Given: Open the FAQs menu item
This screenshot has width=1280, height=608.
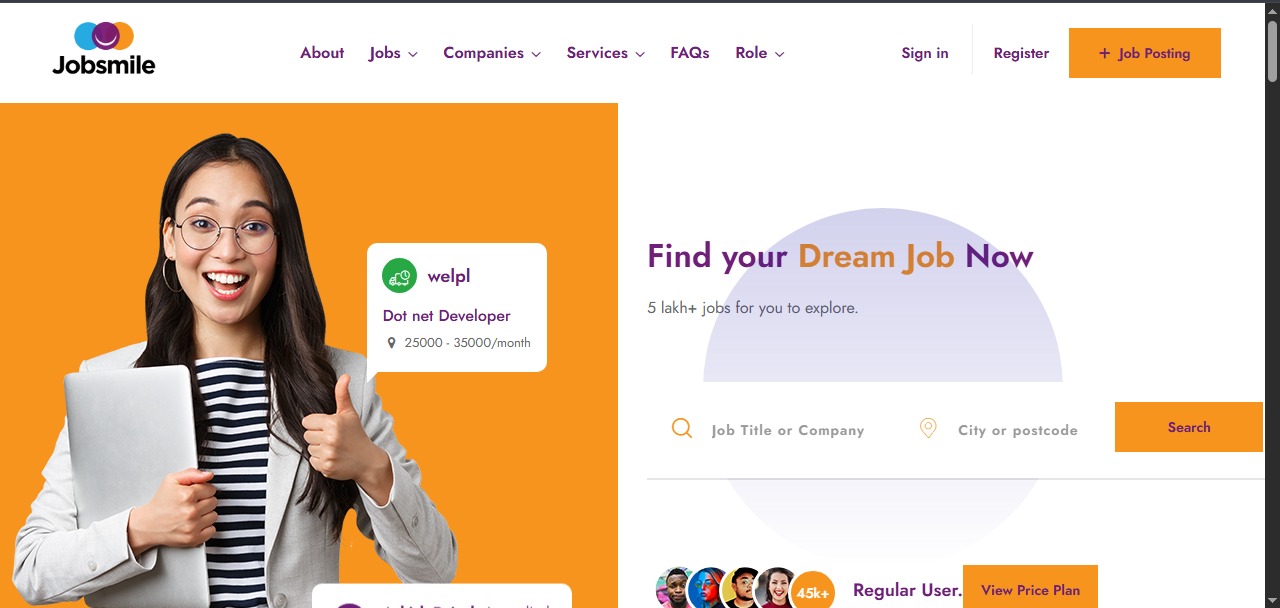Looking at the screenshot, I should tap(690, 53).
